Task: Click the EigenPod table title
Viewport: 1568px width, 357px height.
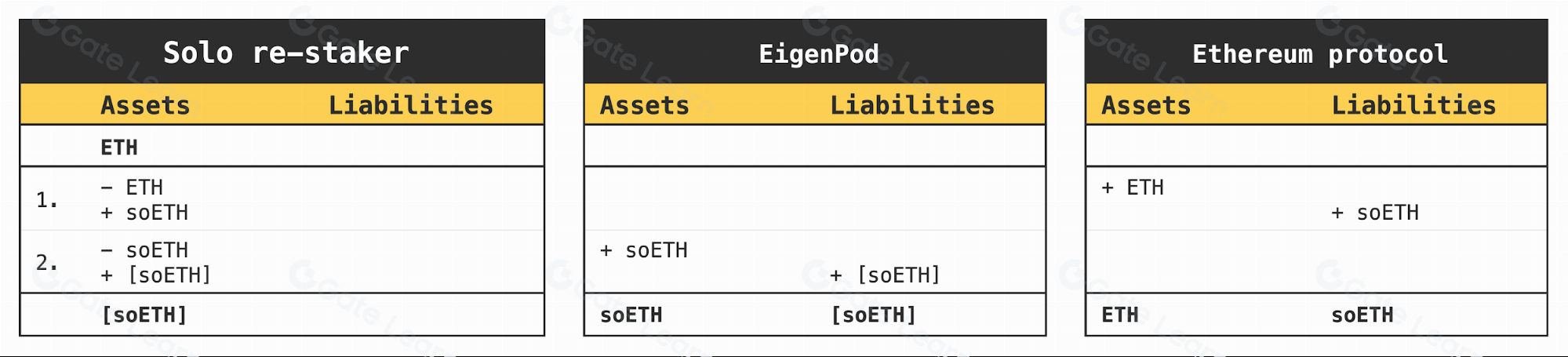Action: (x=819, y=54)
